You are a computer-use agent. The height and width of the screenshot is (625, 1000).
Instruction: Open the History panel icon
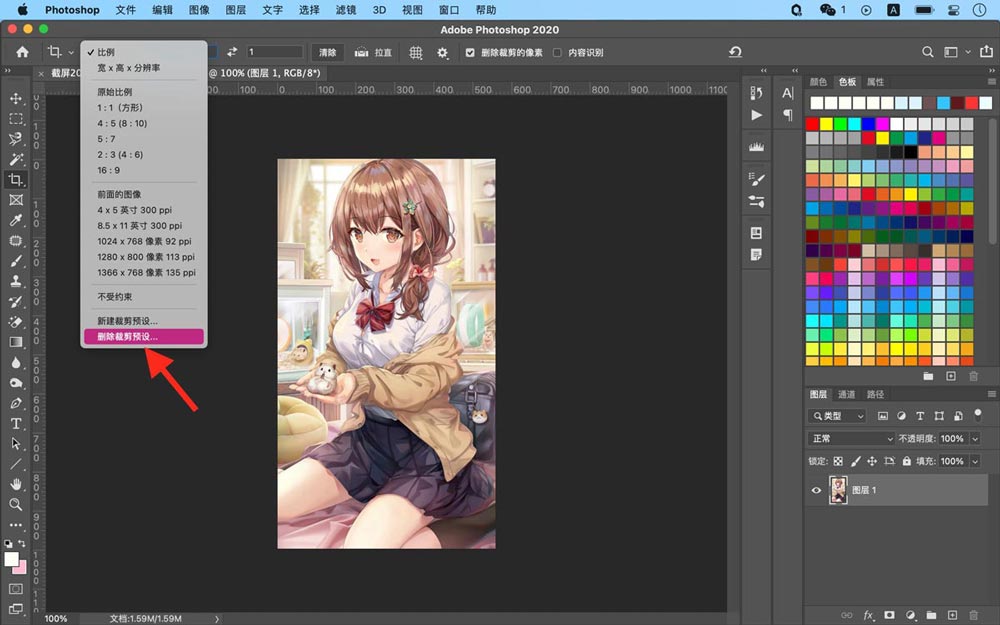(x=756, y=93)
